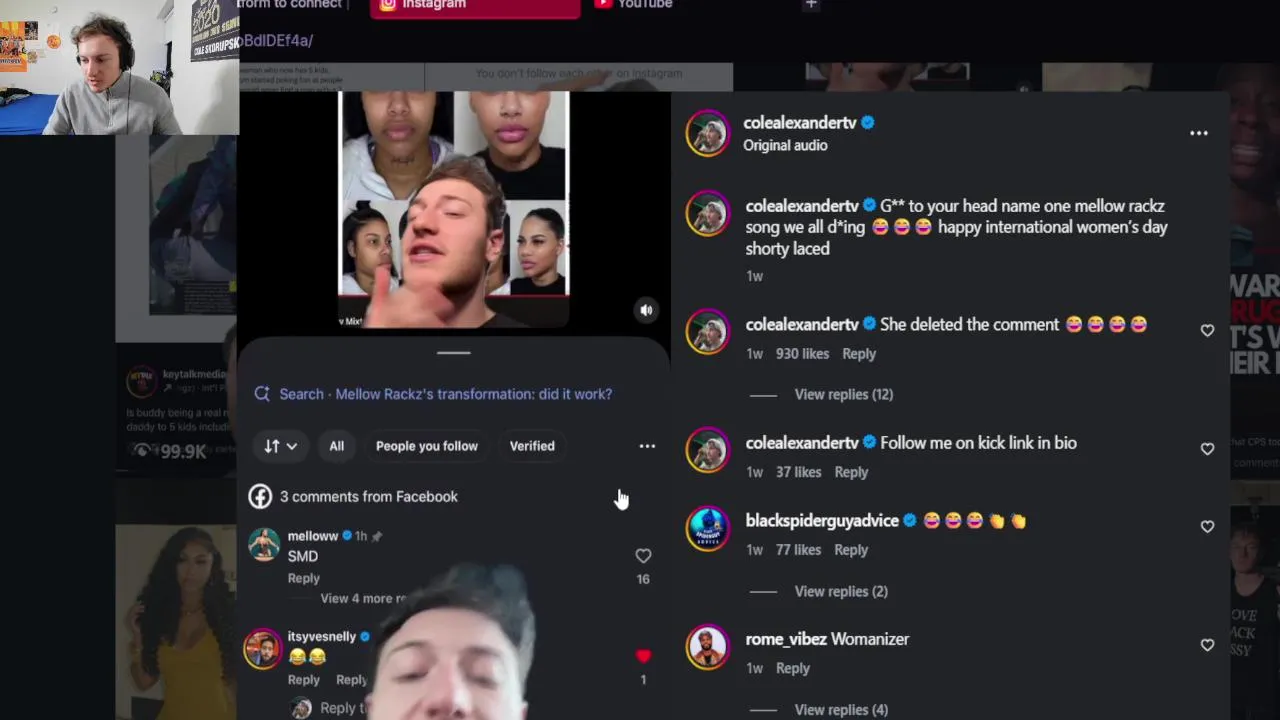Open the comment sort order dropdown

click(281, 446)
